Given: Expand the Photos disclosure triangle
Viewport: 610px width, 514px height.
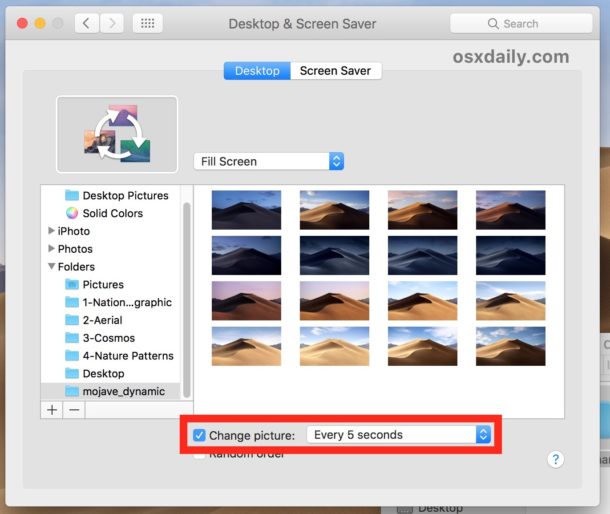Looking at the screenshot, I should pos(51,249).
